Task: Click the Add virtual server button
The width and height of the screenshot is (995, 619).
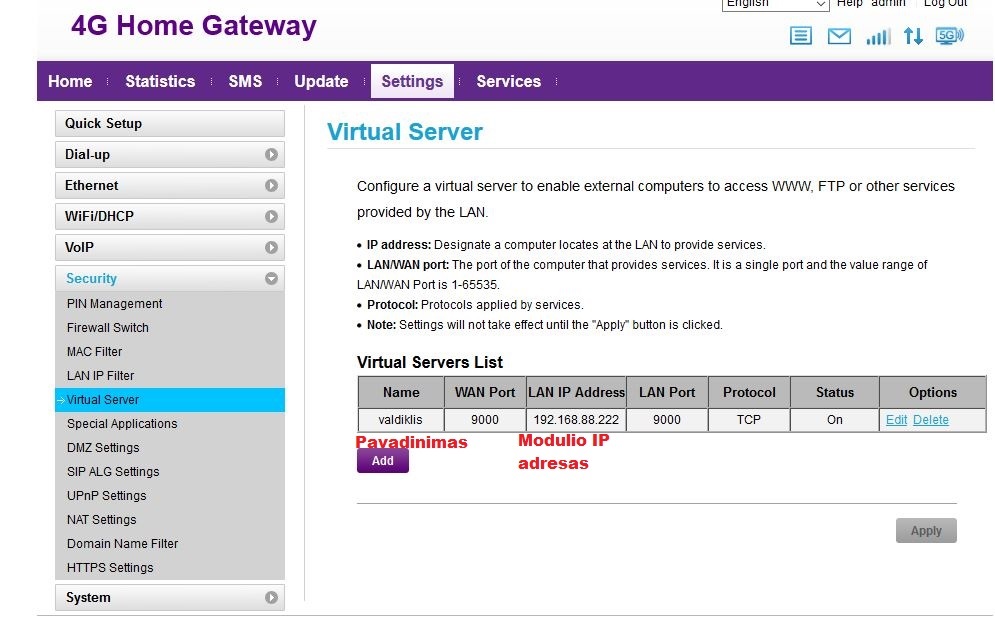Action: coord(382,461)
